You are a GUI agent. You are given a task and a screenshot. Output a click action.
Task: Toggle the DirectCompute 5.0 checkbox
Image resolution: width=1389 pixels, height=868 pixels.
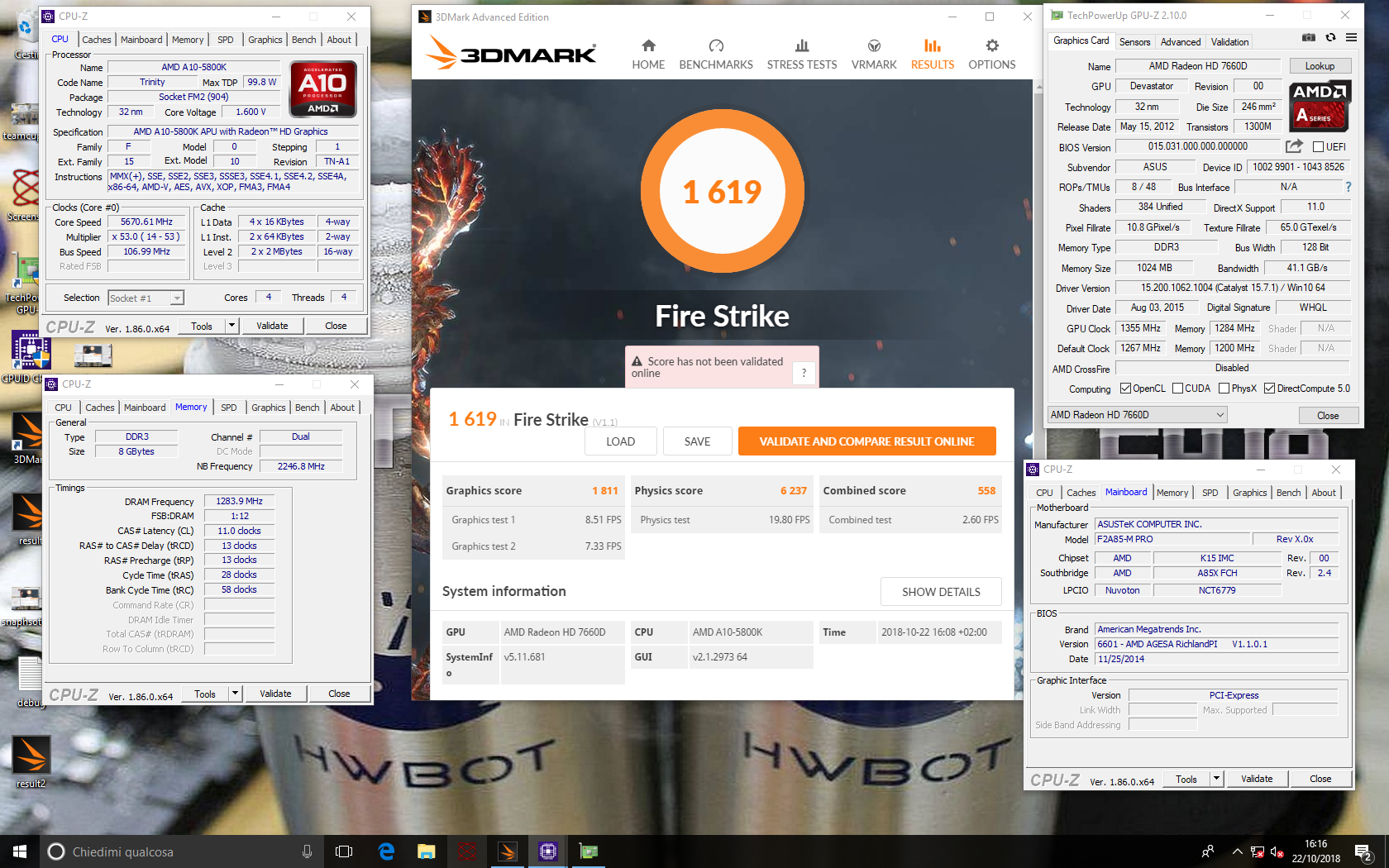pyautogui.click(x=1269, y=389)
